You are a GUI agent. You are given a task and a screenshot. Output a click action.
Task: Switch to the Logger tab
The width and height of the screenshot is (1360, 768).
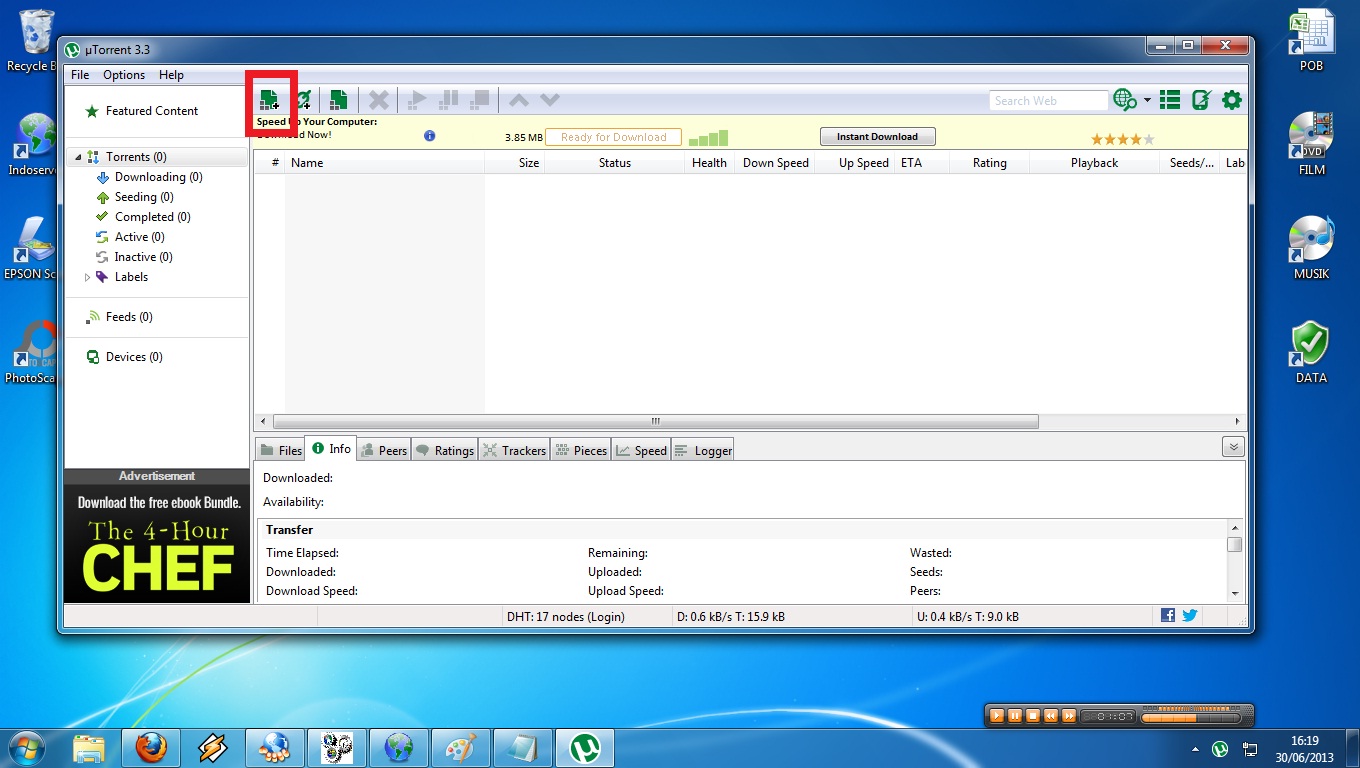coord(702,450)
